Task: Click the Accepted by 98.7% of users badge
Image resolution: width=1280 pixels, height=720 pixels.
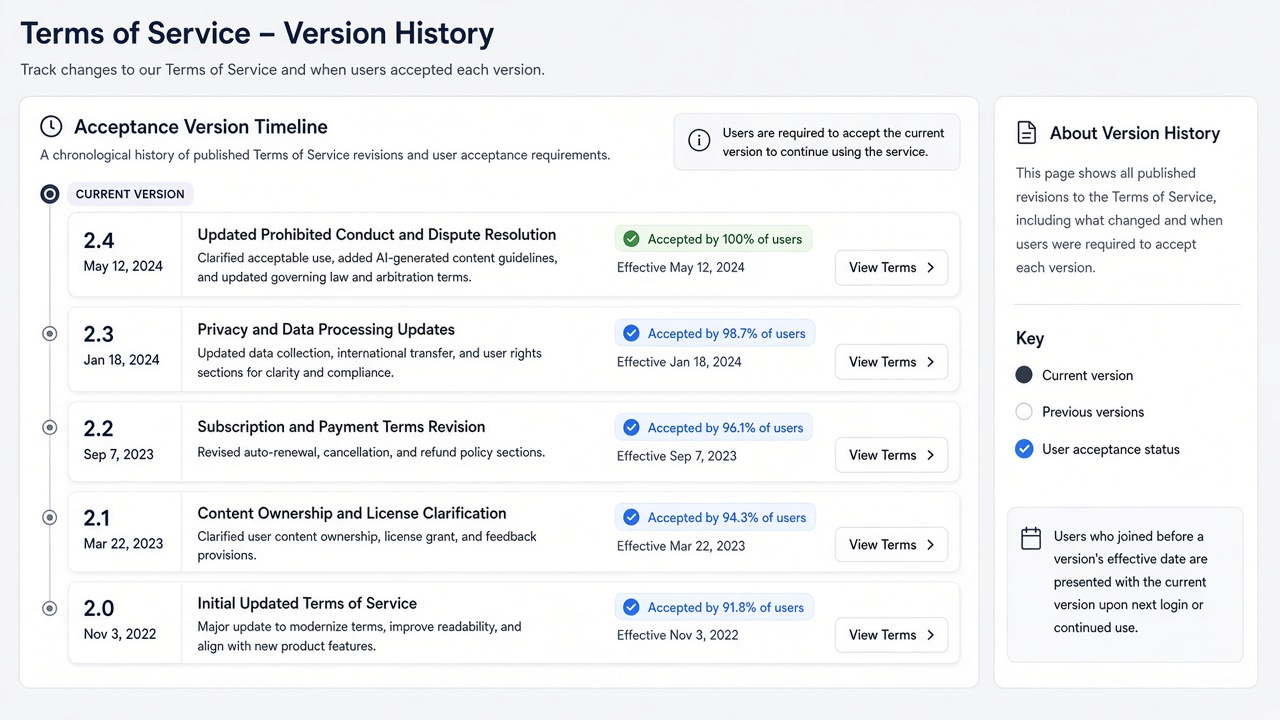Action: click(x=715, y=333)
